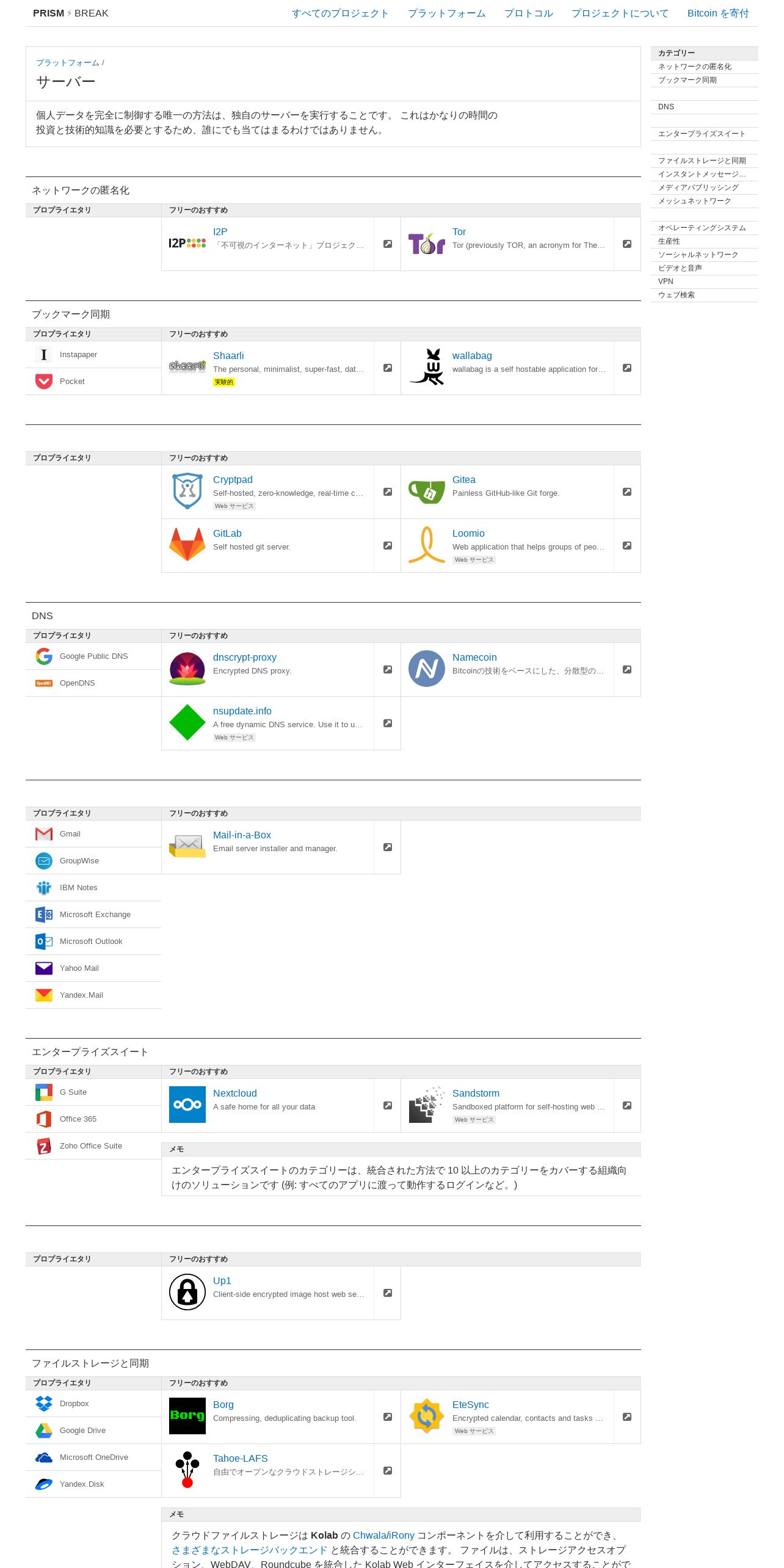784x1568 pixels.
Task: Open the iRony link in the note
Action: pos(402,1536)
